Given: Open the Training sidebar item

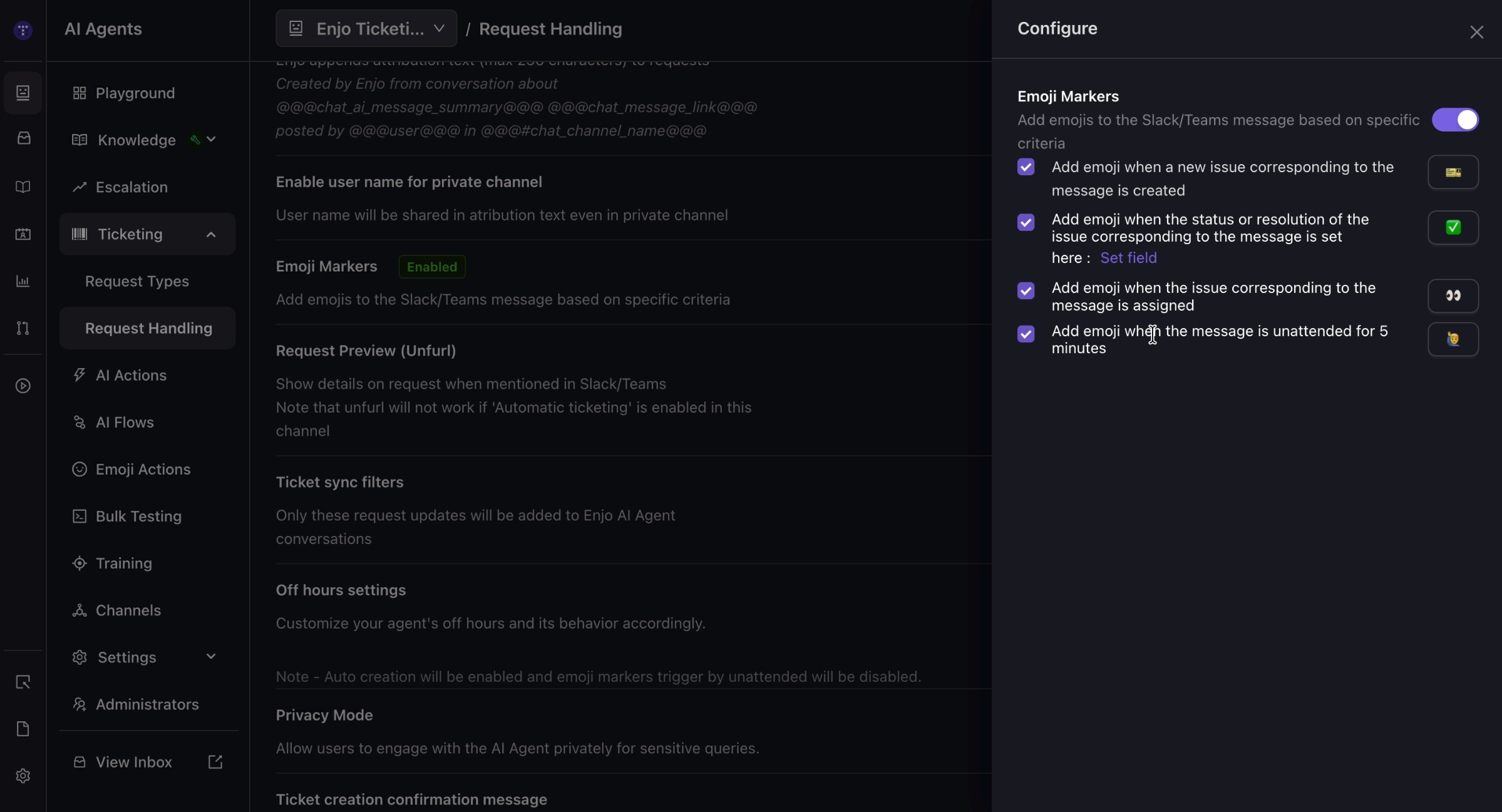Looking at the screenshot, I should click(123, 563).
